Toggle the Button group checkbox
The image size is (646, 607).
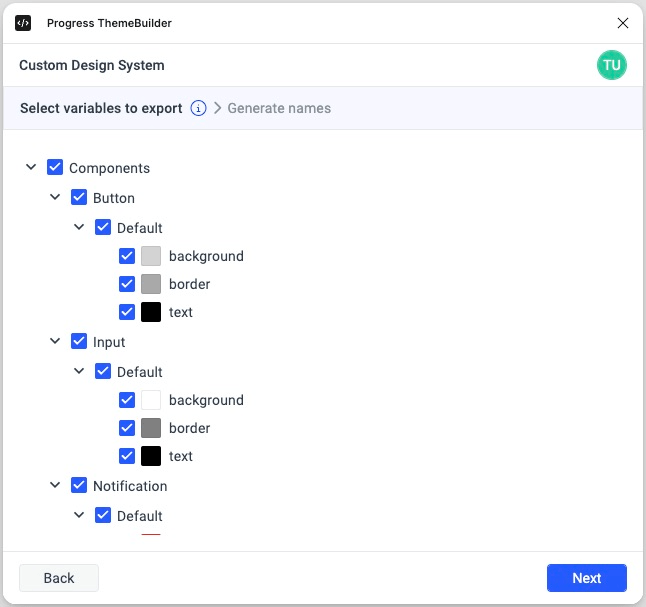pos(79,197)
